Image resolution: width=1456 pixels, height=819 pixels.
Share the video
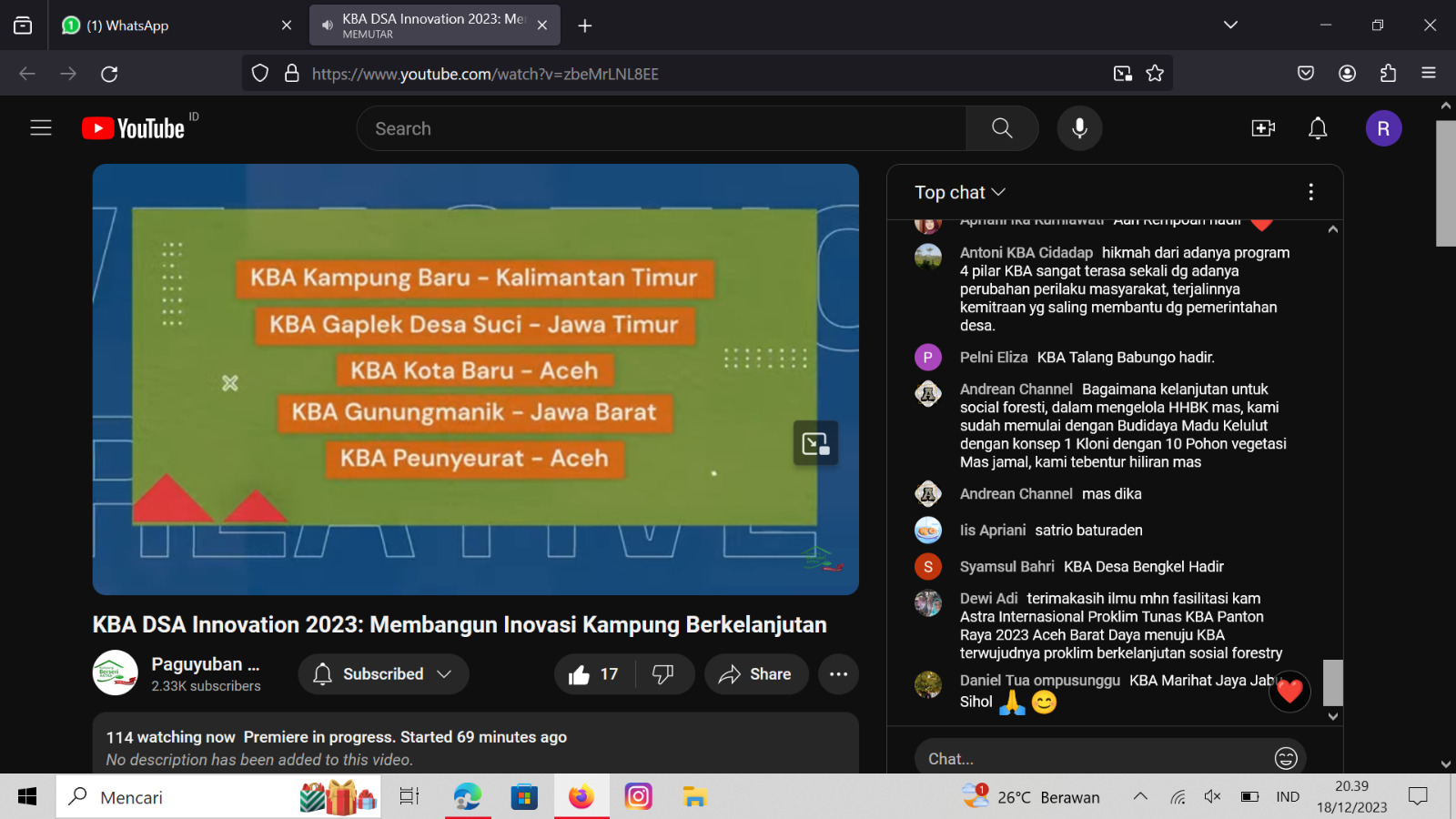[755, 674]
